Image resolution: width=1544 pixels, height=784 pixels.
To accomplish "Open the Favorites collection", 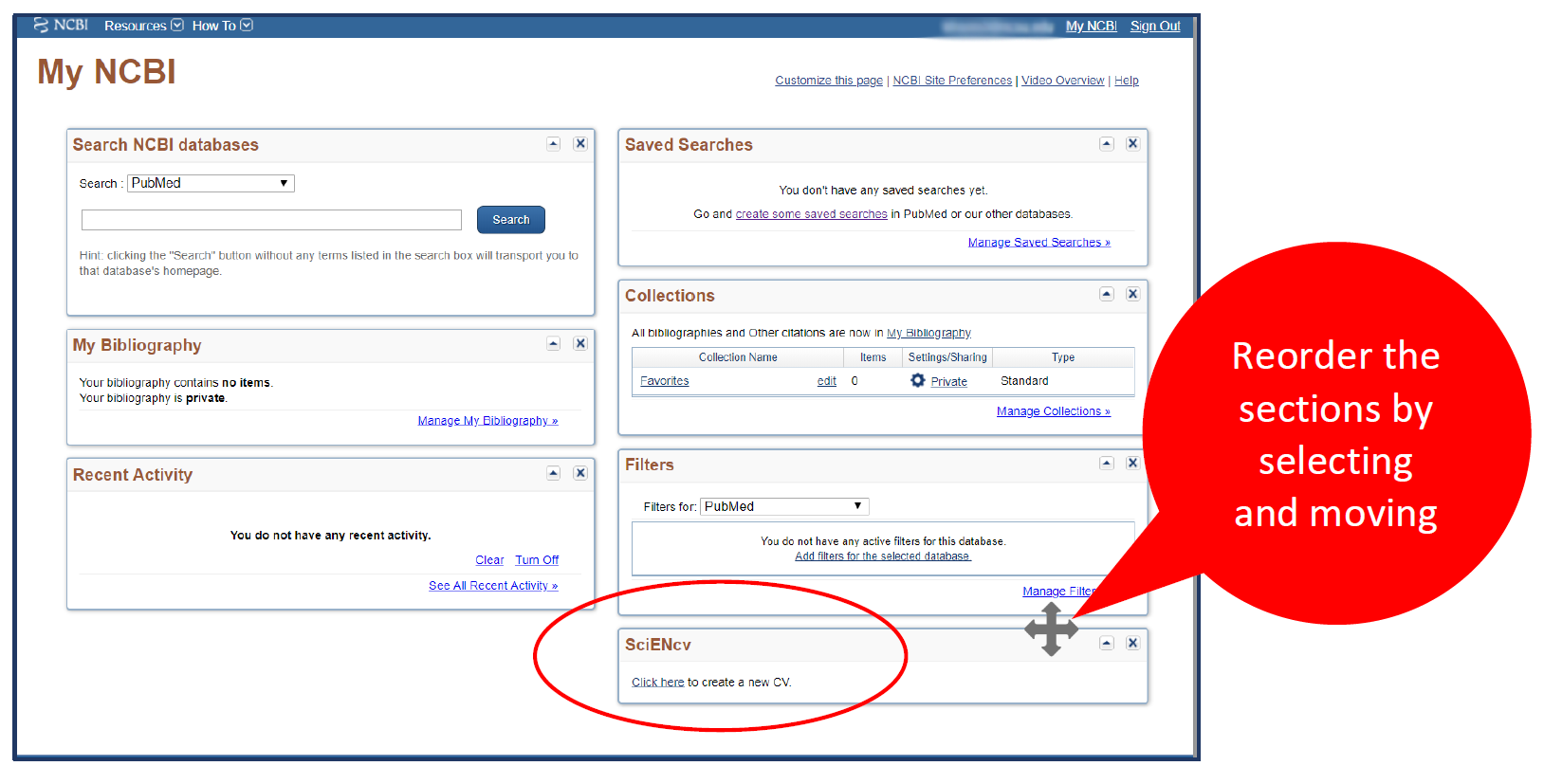I will (665, 381).
